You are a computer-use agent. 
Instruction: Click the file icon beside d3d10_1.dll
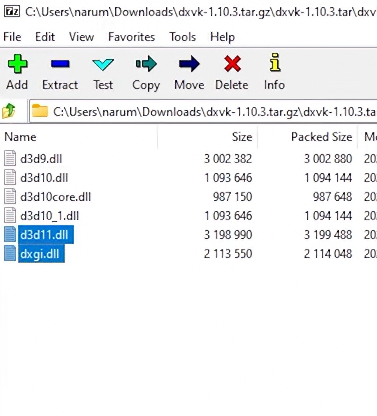pos(10,215)
